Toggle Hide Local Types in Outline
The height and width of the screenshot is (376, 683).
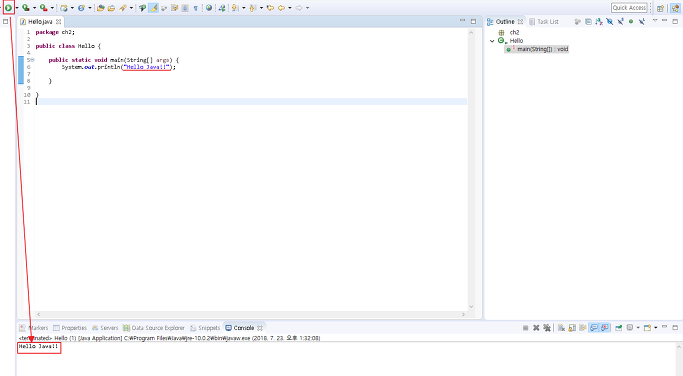click(642, 21)
